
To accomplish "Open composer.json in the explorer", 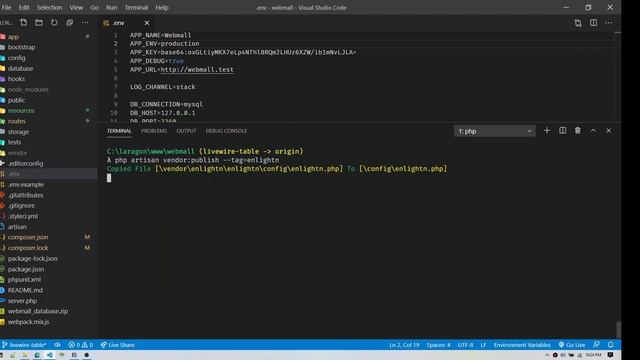I will click(48, 237).
